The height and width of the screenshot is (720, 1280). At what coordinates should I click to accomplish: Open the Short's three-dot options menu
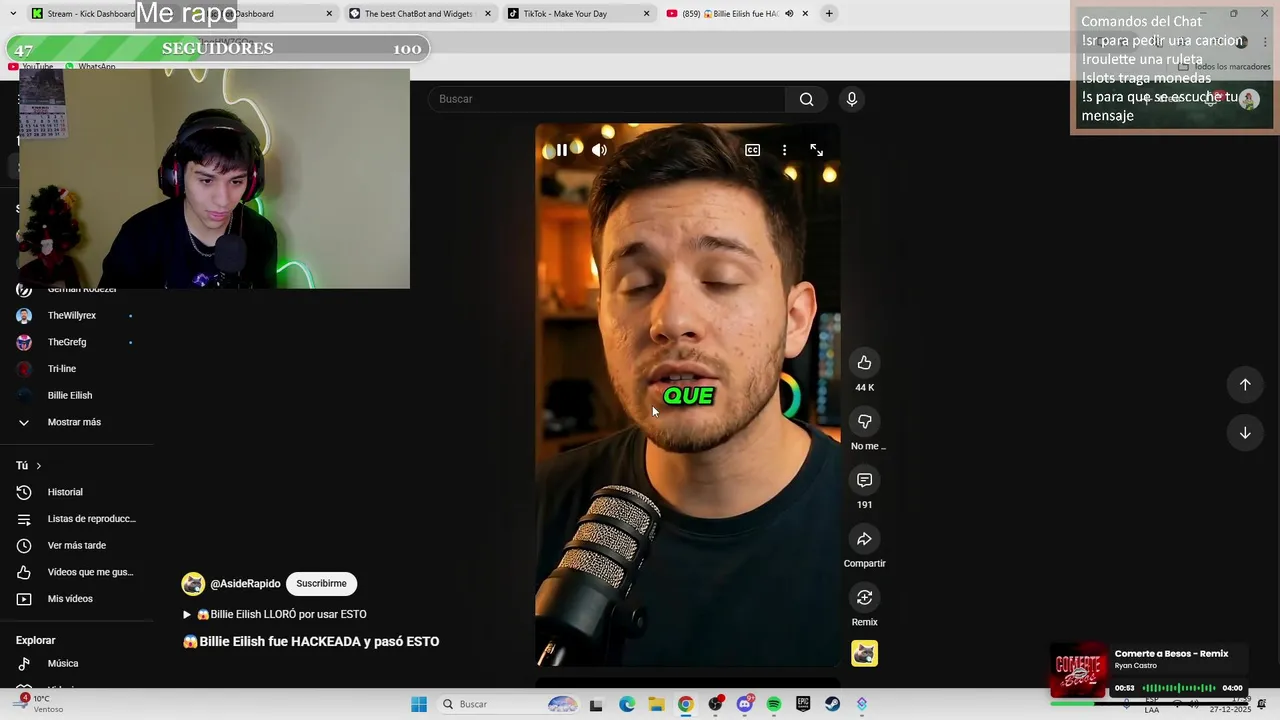pyautogui.click(x=784, y=150)
